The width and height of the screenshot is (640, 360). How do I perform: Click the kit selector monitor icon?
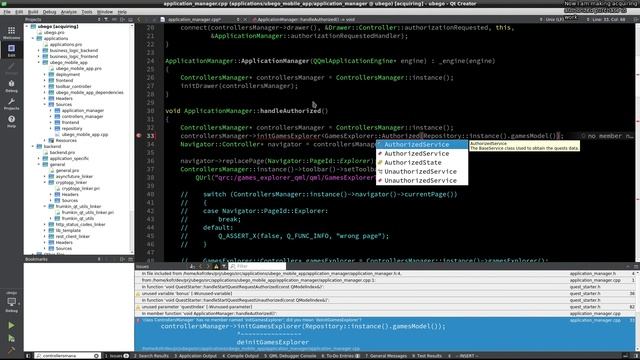(x=11, y=302)
